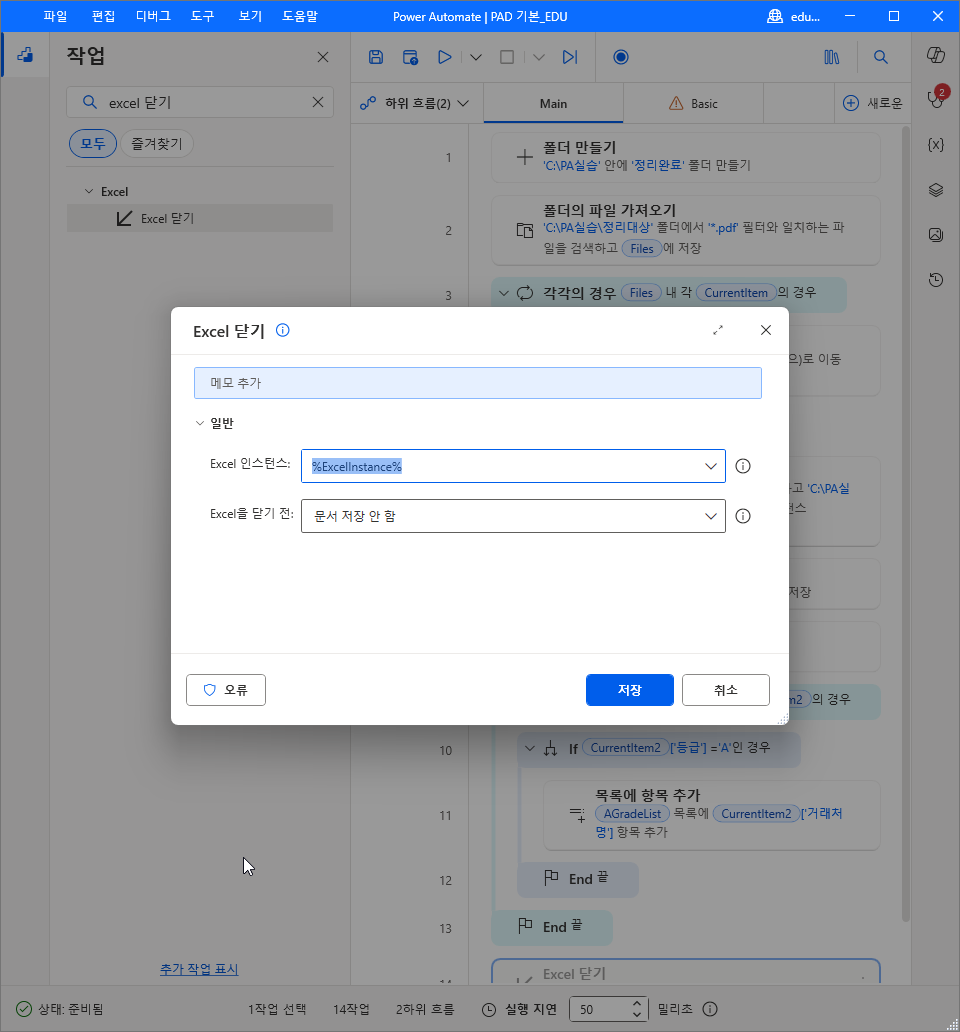Viewport: 960px width, 1032px height.
Task: Click info icon for Excel 인스턴스 field
Action: (743, 467)
